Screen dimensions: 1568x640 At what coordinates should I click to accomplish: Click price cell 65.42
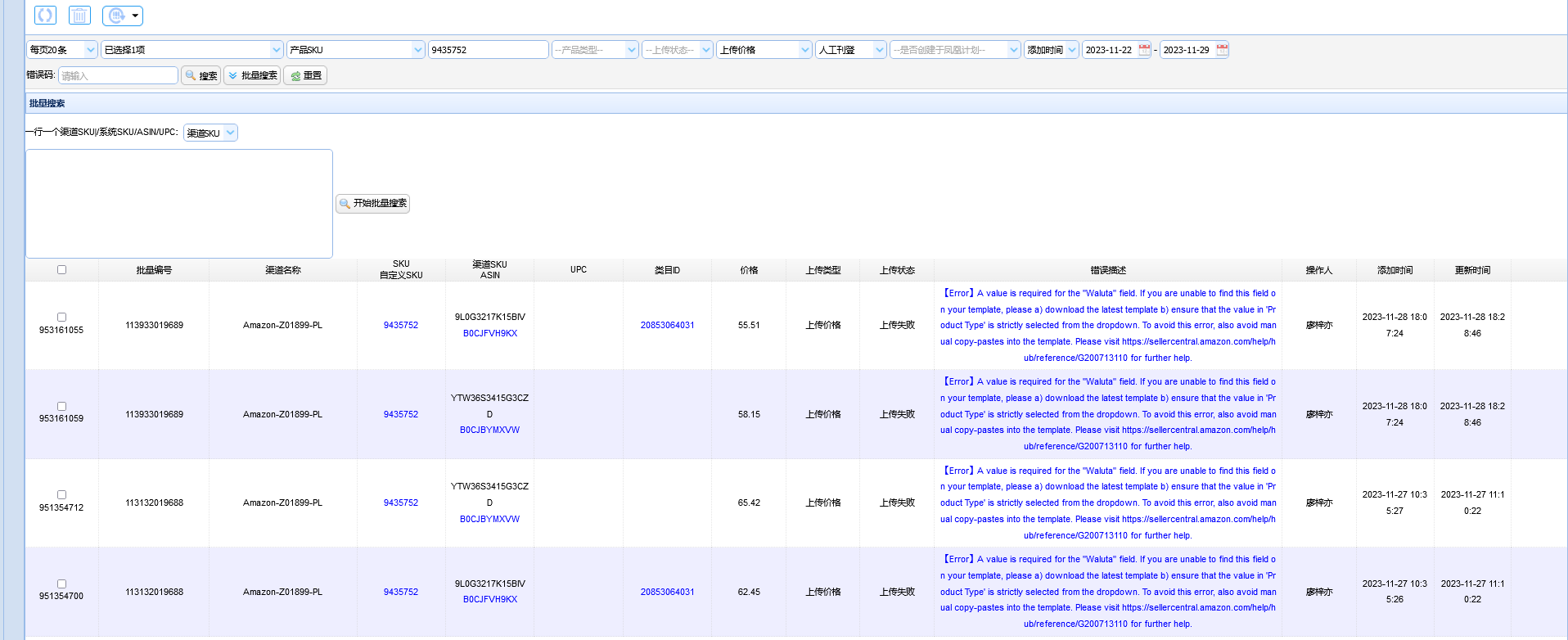pyautogui.click(x=749, y=503)
